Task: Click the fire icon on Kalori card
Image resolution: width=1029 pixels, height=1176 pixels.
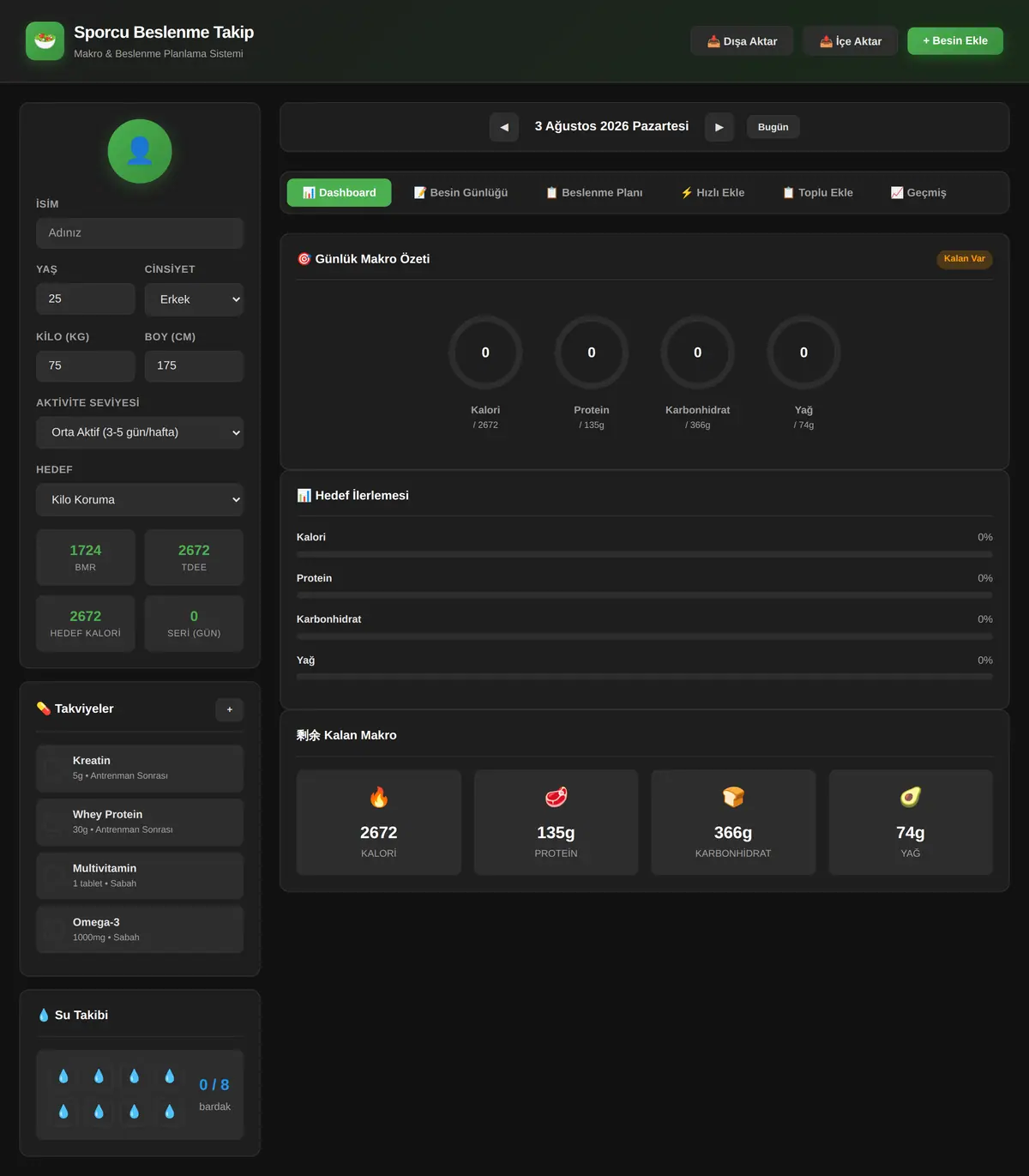Action: (379, 798)
